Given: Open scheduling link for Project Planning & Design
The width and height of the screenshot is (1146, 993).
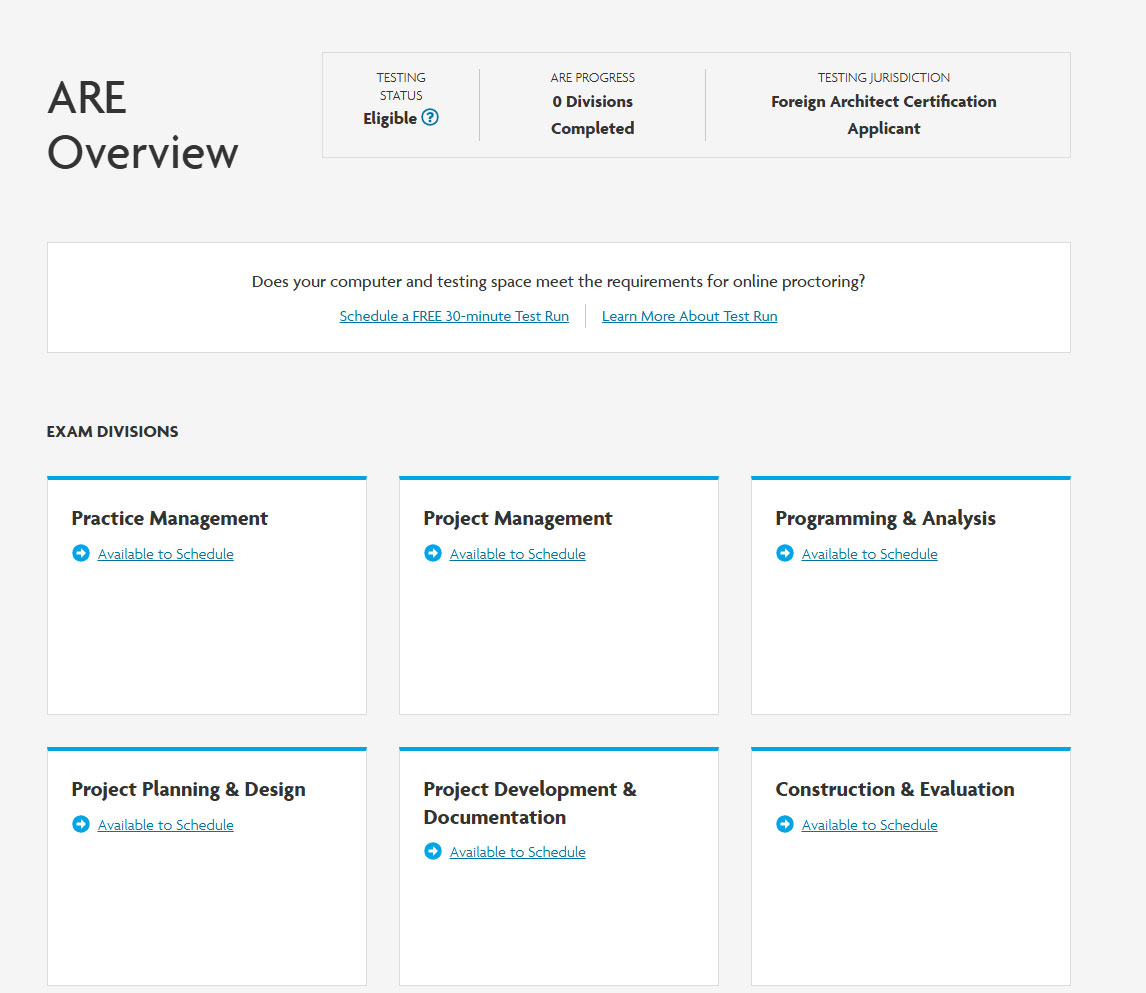Looking at the screenshot, I should [166, 825].
